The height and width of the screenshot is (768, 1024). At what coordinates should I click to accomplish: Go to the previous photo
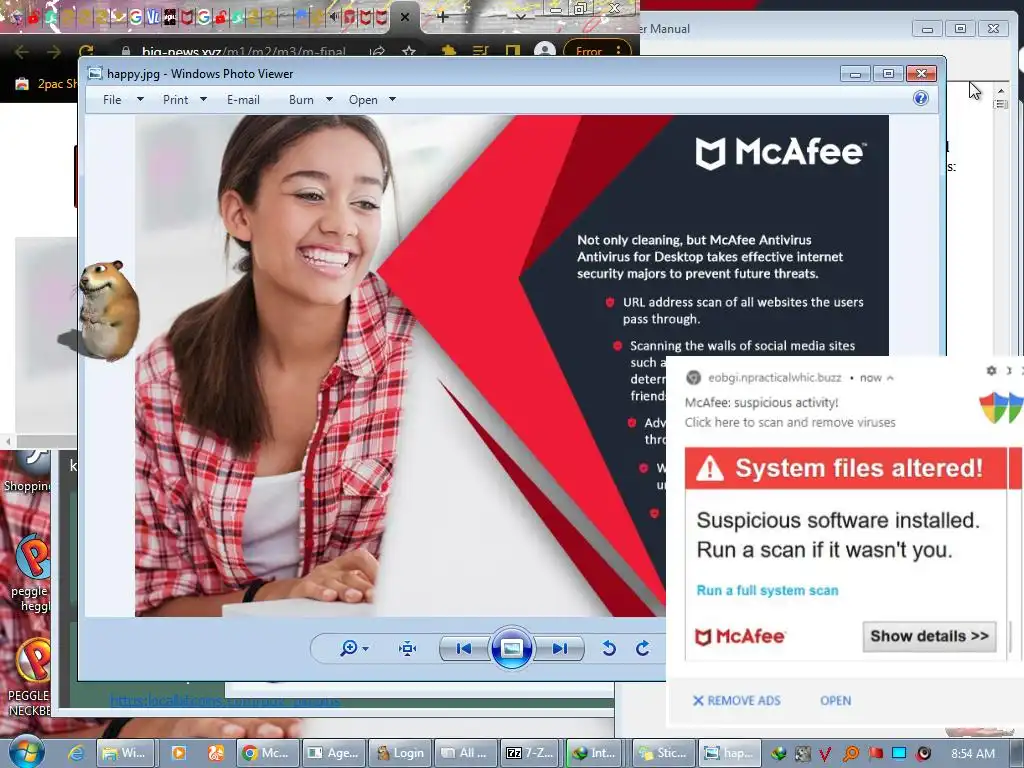click(464, 648)
